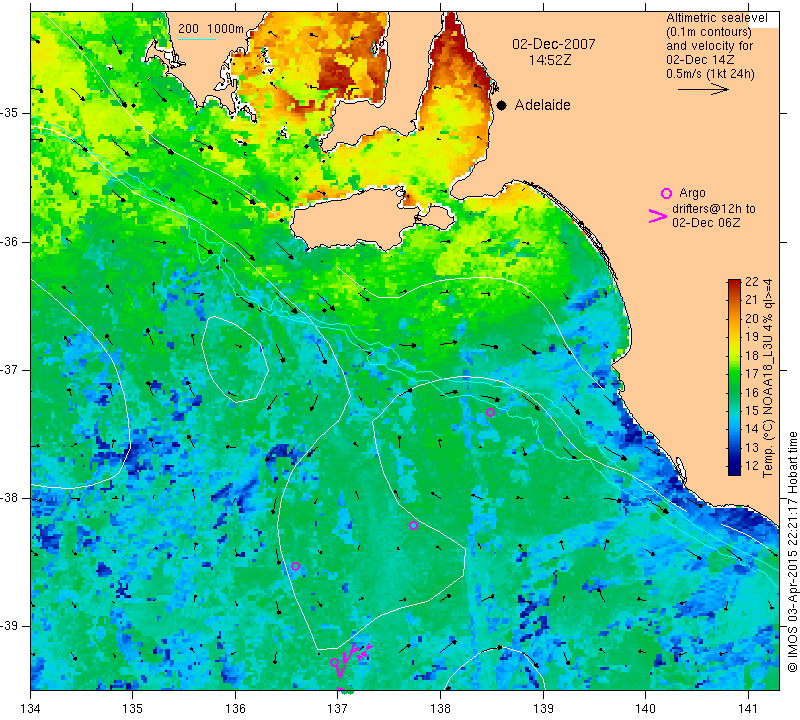The height and width of the screenshot is (720, 800).
Task: Click the Adelaide label text
Action: pos(542,105)
